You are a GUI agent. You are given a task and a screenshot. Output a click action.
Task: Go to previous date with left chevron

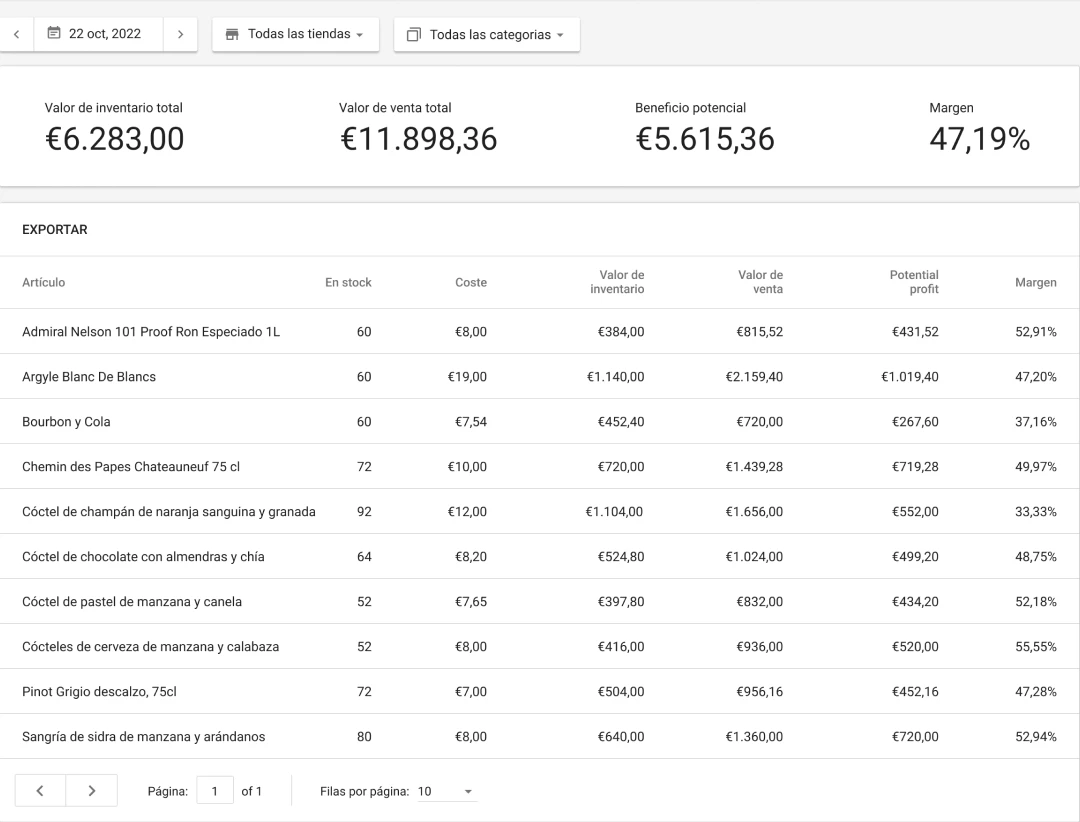pos(16,34)
